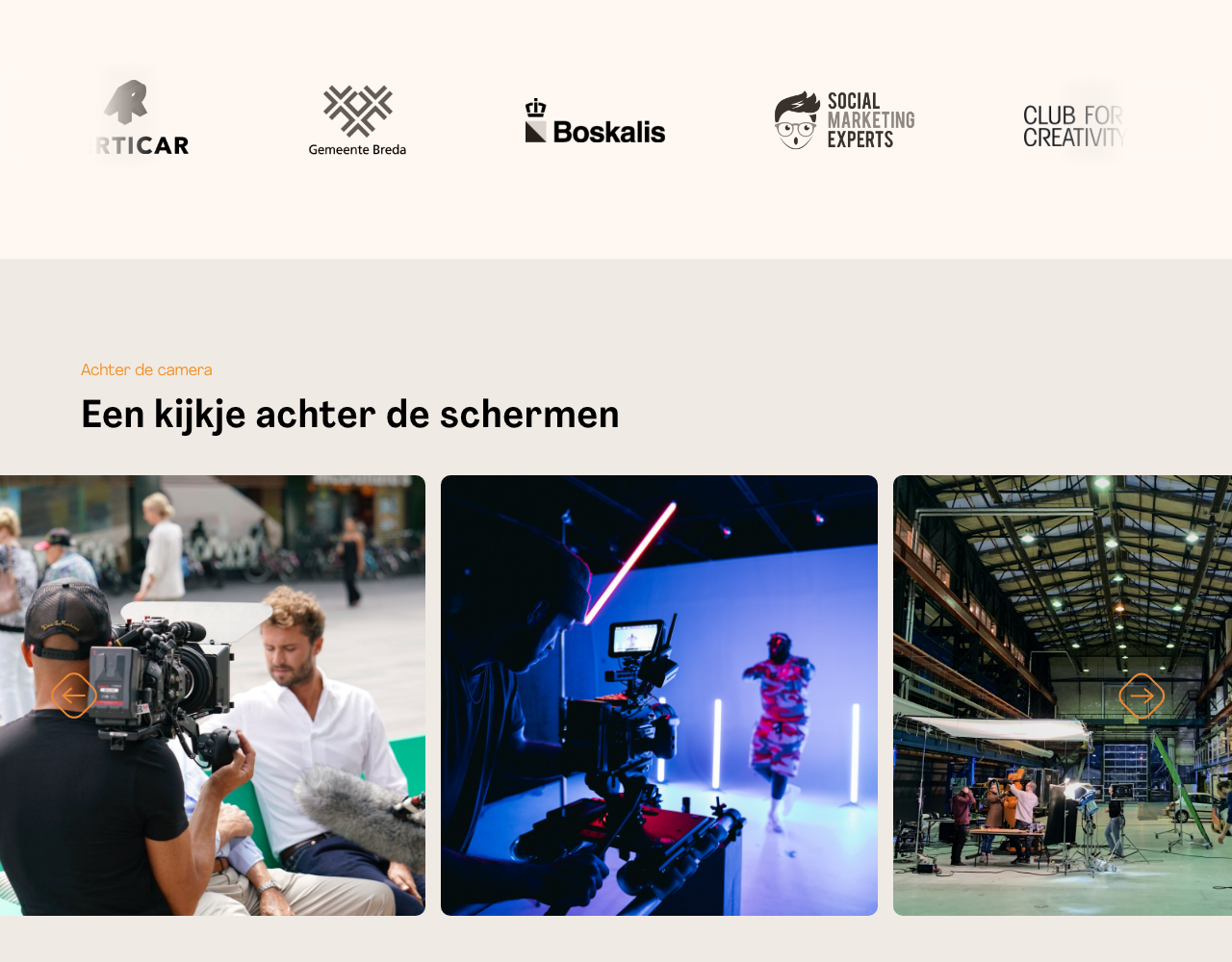Open the blue studio dancer photo
The image size is (1232, 962).
(x=659, y=696)
